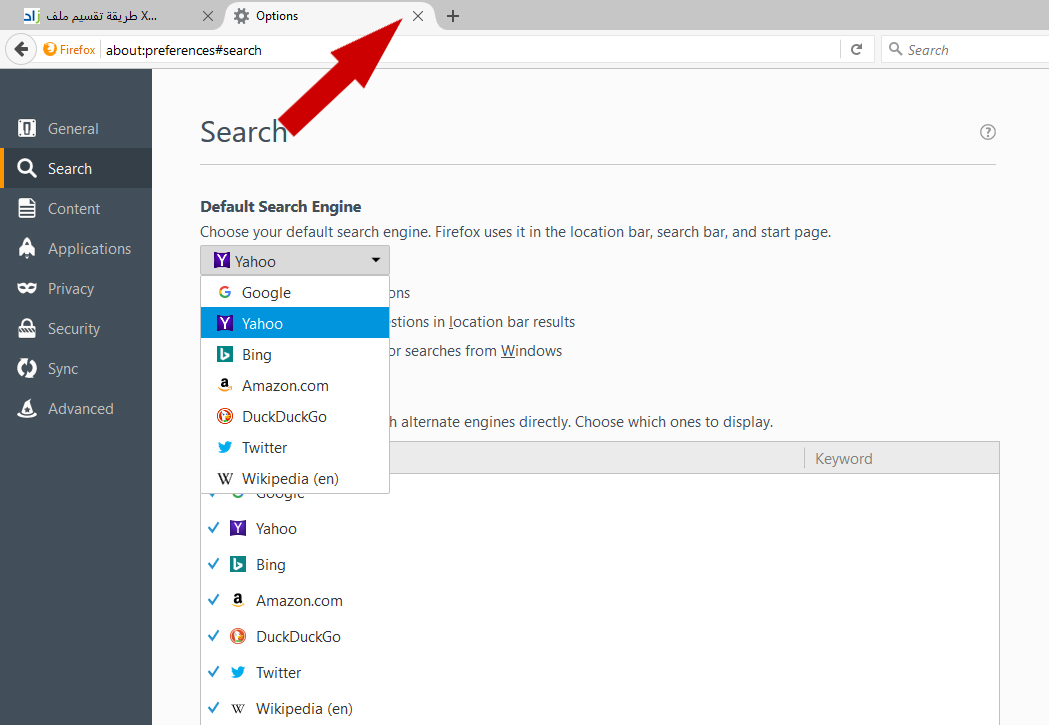Choose Google from the open dropdown list
This screenshot has height=725, width=1049.
295,292
